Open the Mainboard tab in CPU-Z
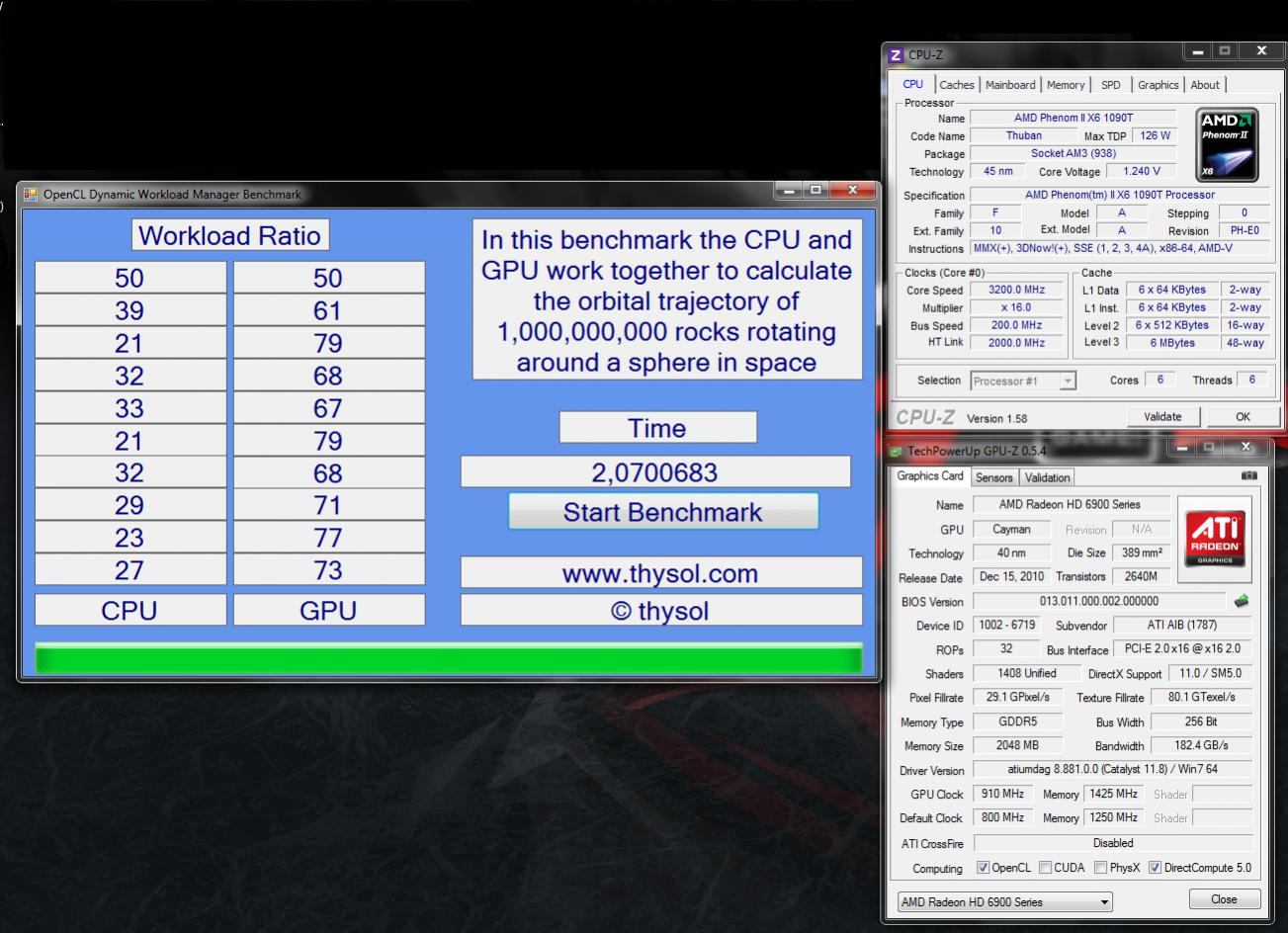Viewport: 1288px width, 933px height. point(1010,85)
